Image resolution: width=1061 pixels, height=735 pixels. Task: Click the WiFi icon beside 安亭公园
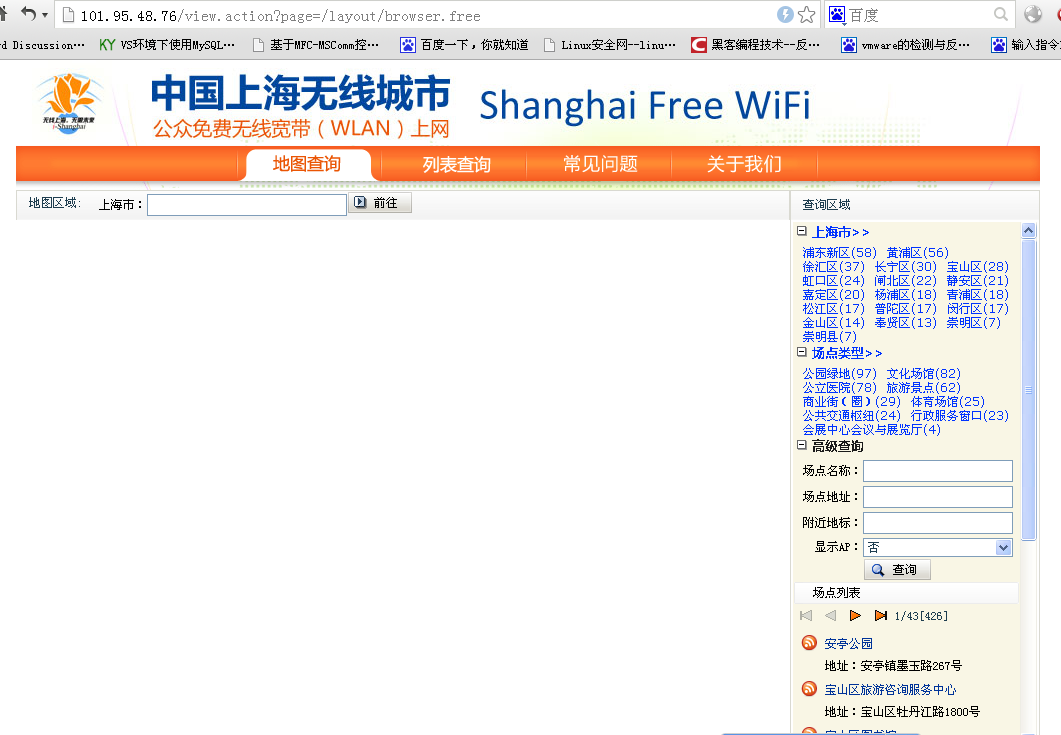[809, 642]
